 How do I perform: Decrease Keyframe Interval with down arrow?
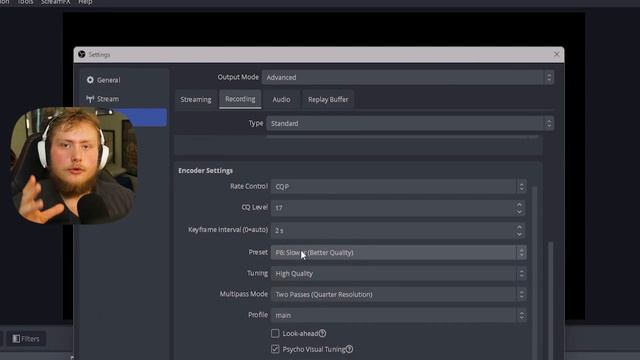(x=519, y=234)
